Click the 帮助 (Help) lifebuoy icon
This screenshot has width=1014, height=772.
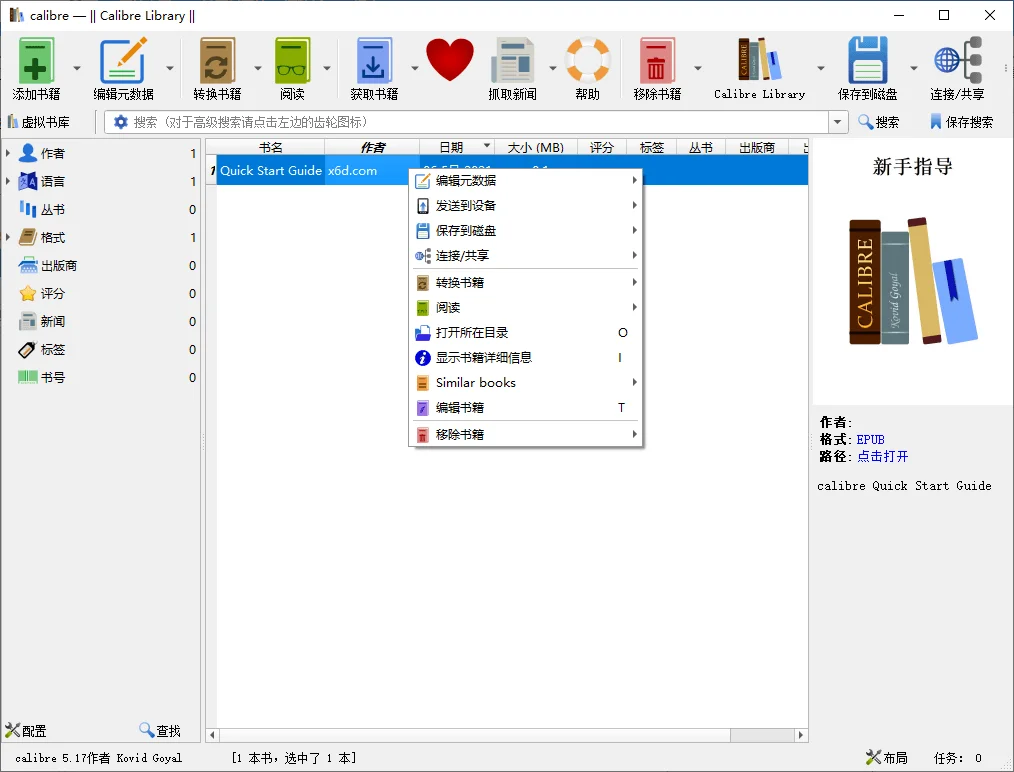[587, 62]
